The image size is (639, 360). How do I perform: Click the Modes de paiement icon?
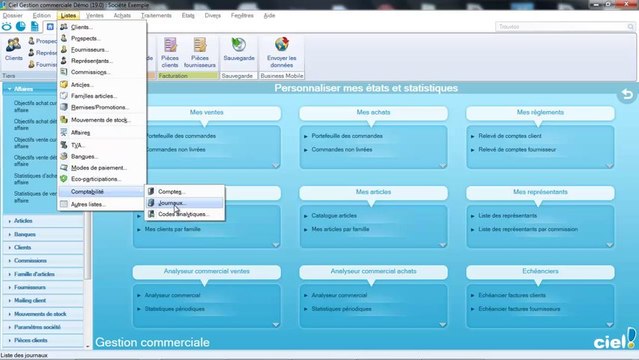(64, 168)
